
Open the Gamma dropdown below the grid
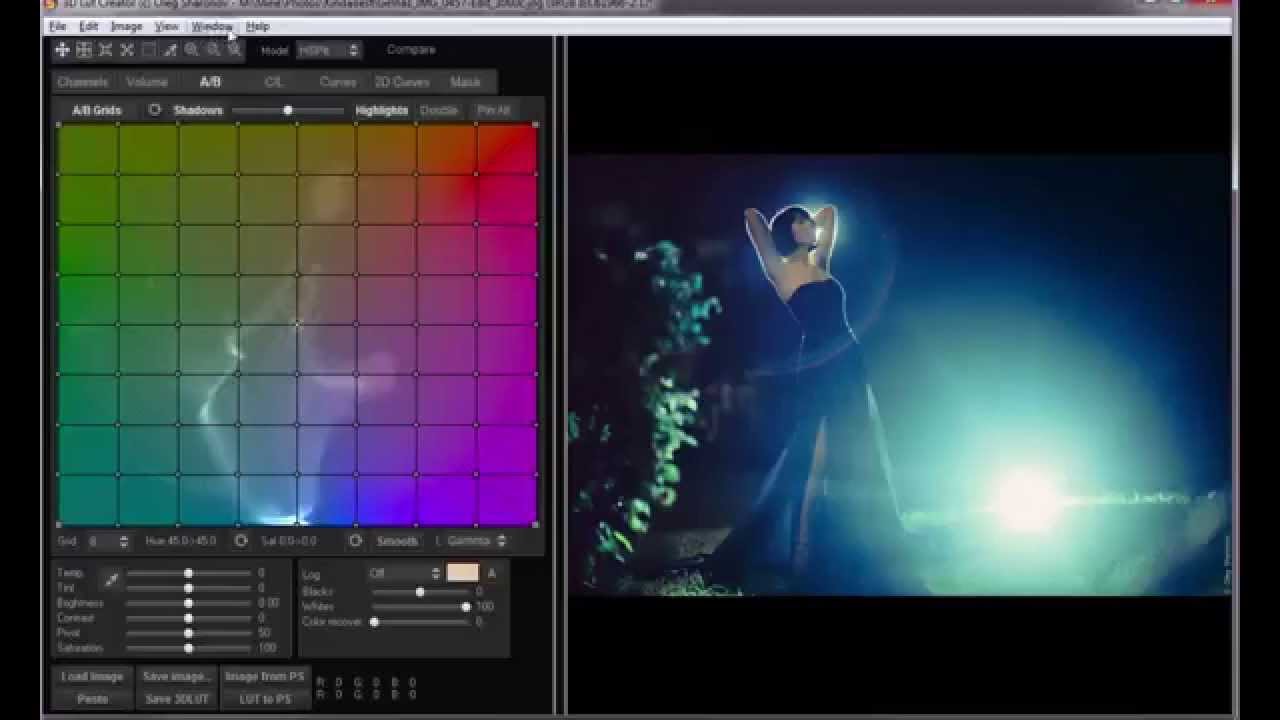coord(477,541)
